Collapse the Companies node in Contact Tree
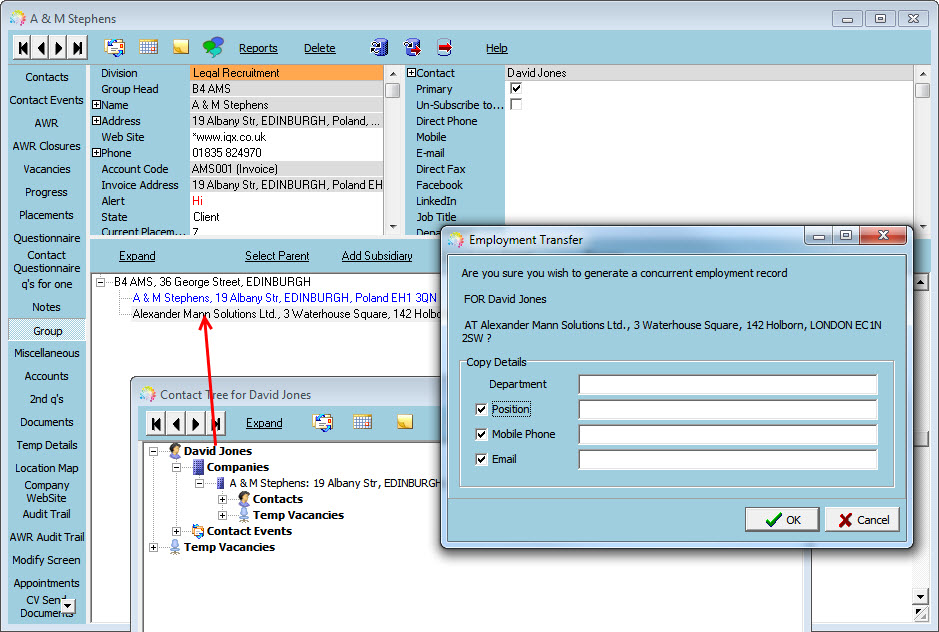This screenshot has height=632, width=939. pos(176,467)
